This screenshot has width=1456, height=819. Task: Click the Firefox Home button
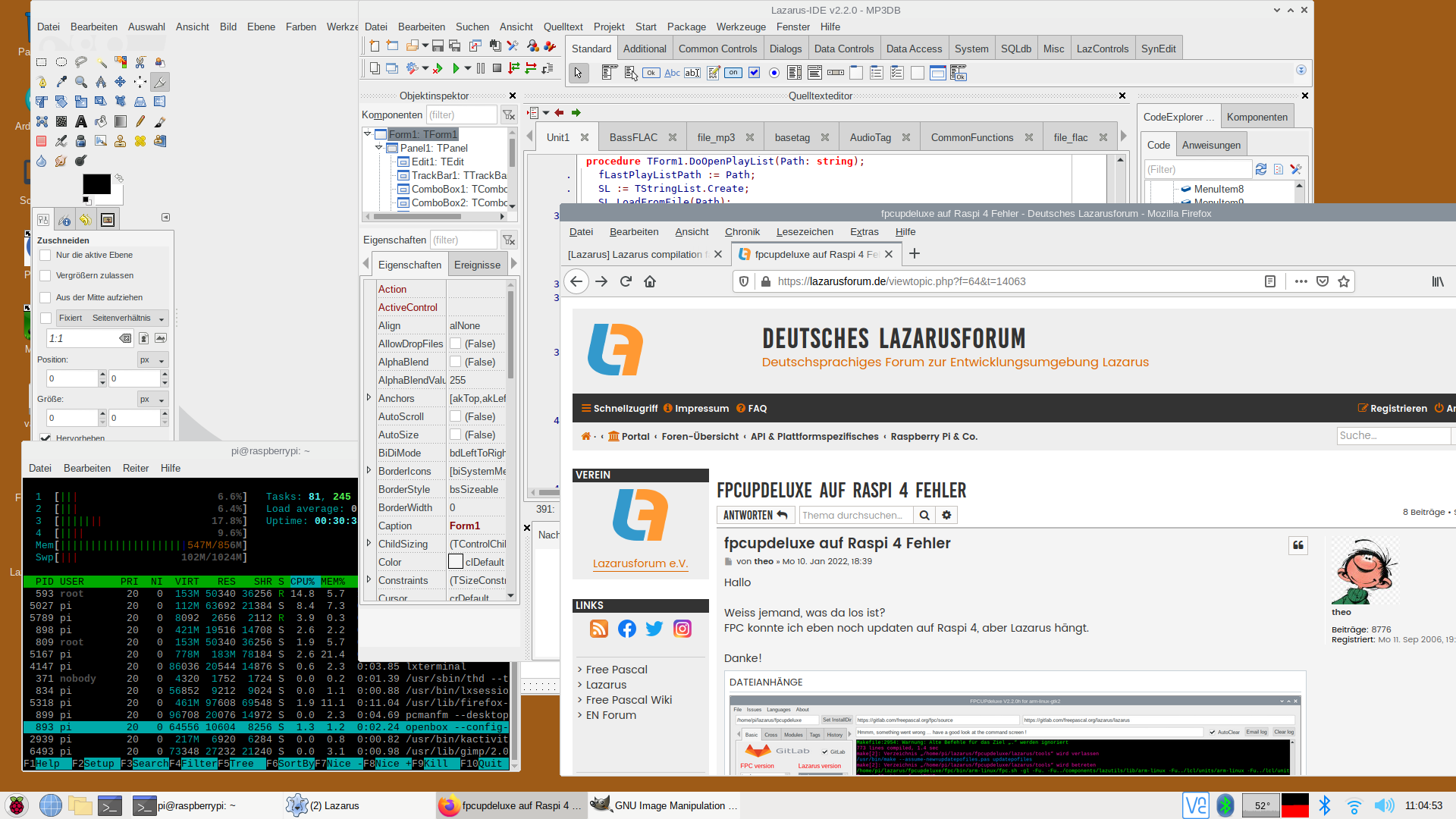tap(650, 281)
